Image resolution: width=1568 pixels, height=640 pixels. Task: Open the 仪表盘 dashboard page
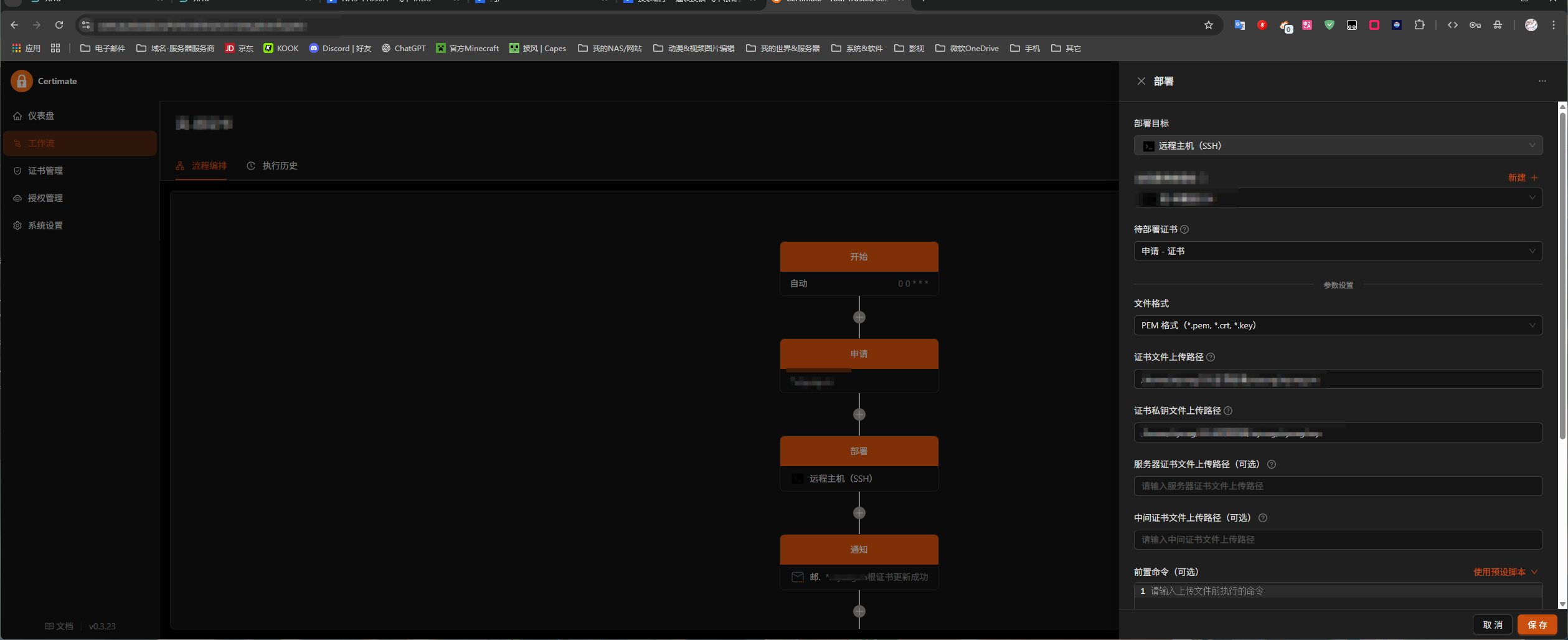80,116
